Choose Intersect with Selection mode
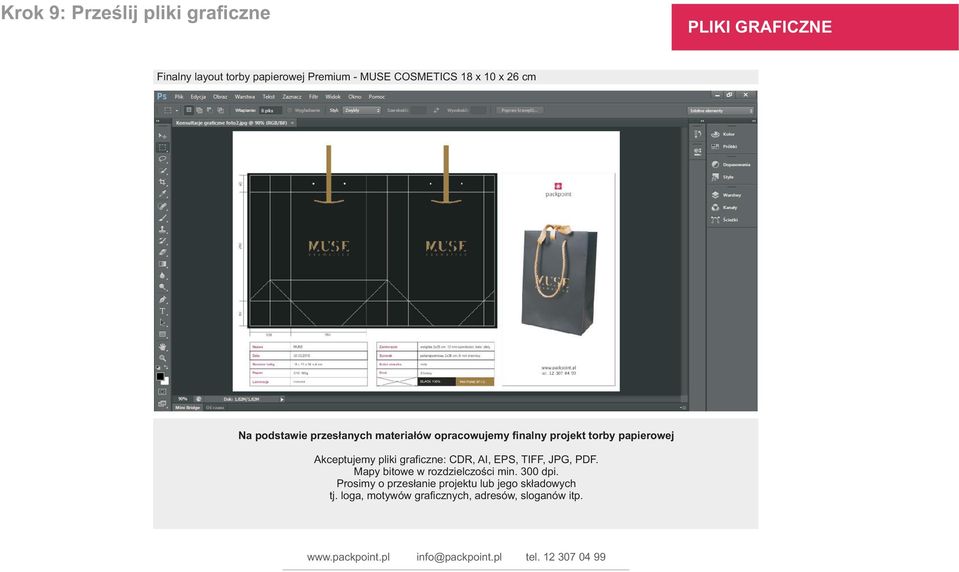 click(x=220, y=110)
